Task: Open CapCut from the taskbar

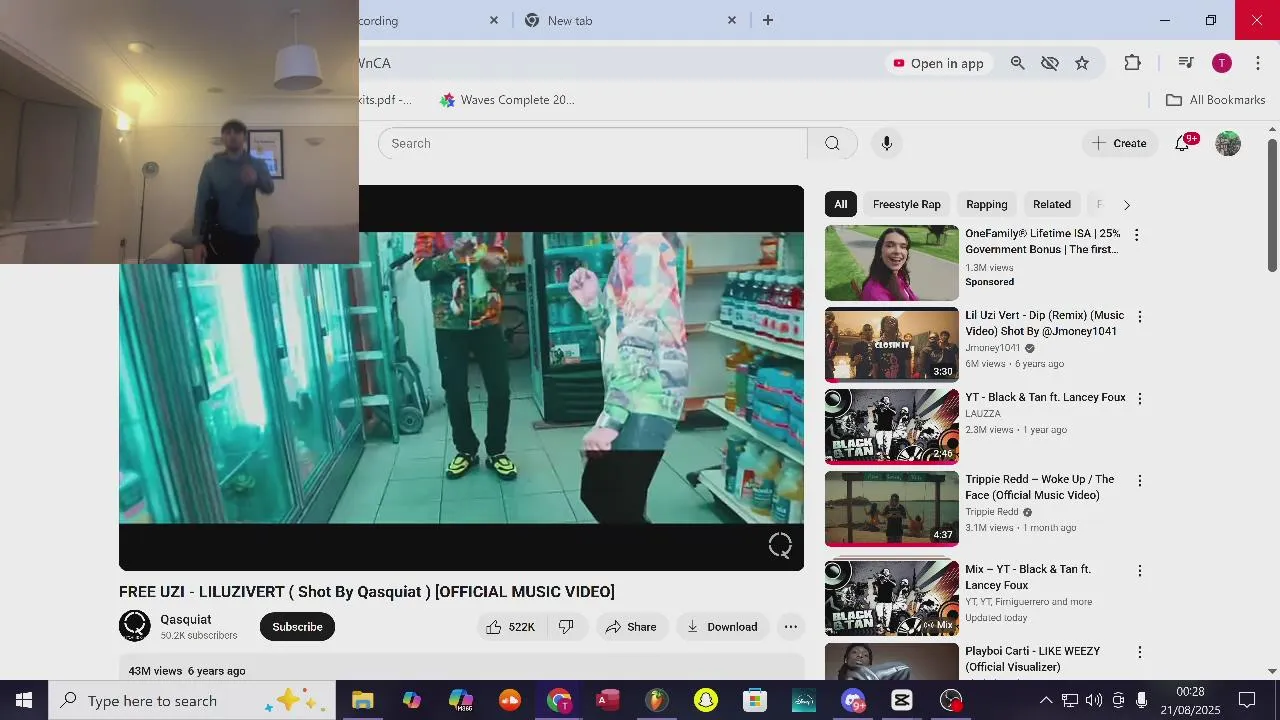Action: pos(902,700)
